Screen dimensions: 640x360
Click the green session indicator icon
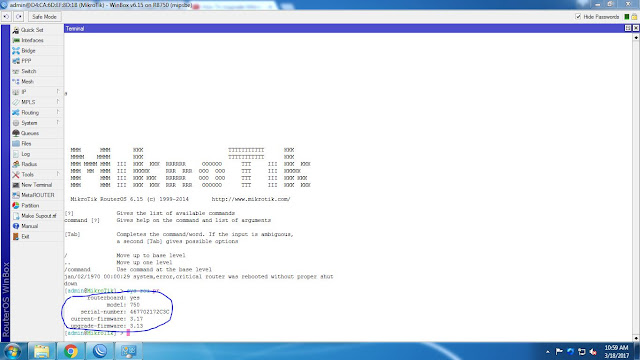(627, 17)
